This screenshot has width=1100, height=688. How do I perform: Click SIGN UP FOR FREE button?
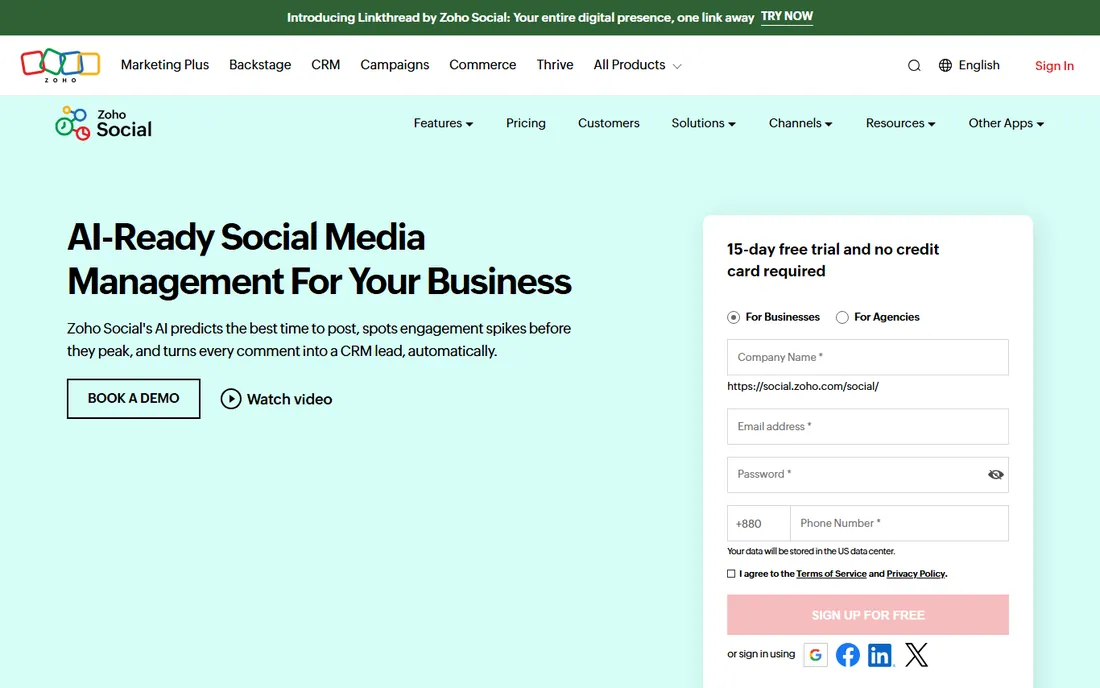coord(868,615)
